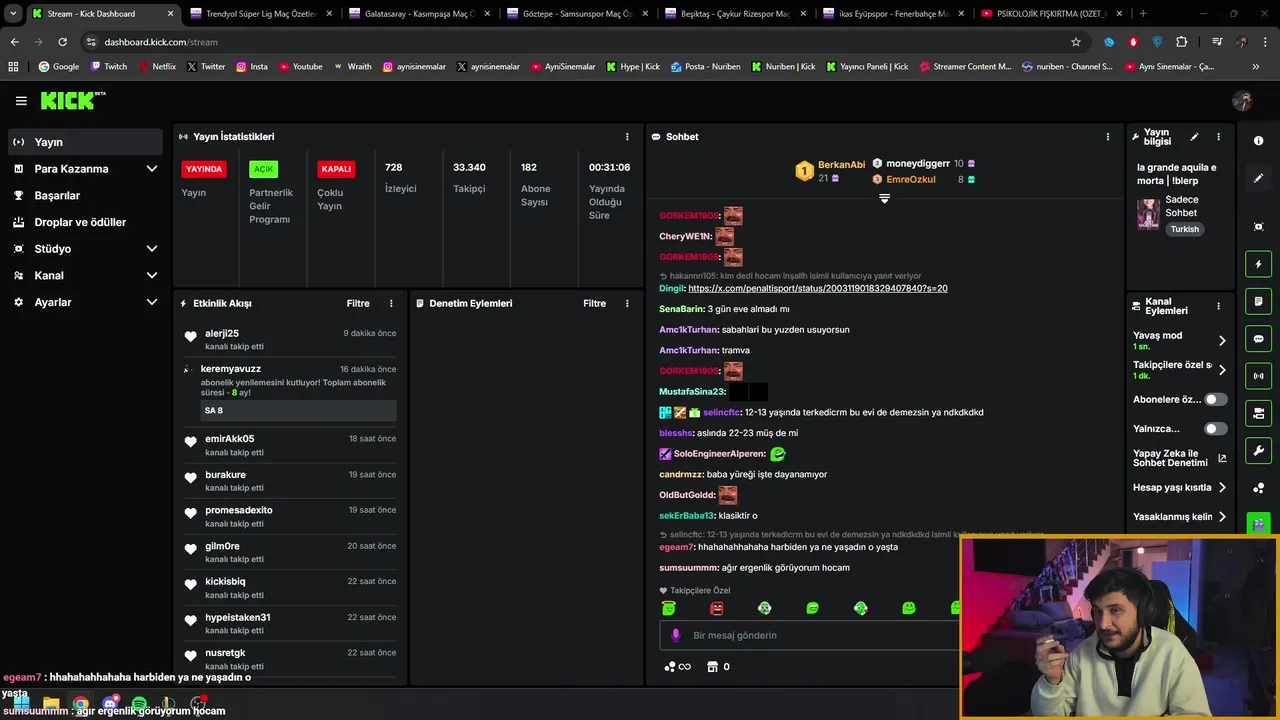Click alerji25 follow event
The image size is (1280, 720).
pyautogui.click(x=289, y=340)
